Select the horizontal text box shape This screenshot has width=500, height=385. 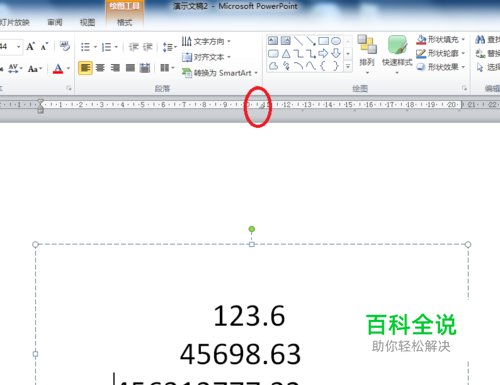tap(273, 41)
